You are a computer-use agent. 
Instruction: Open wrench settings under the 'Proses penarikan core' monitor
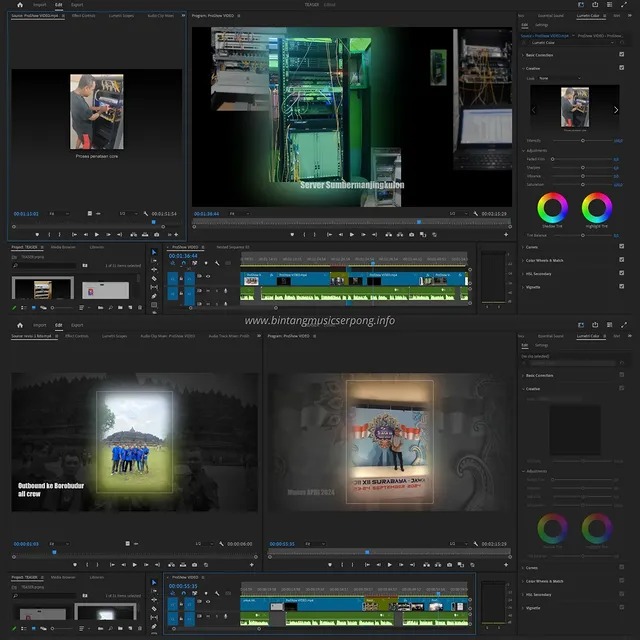147,213
